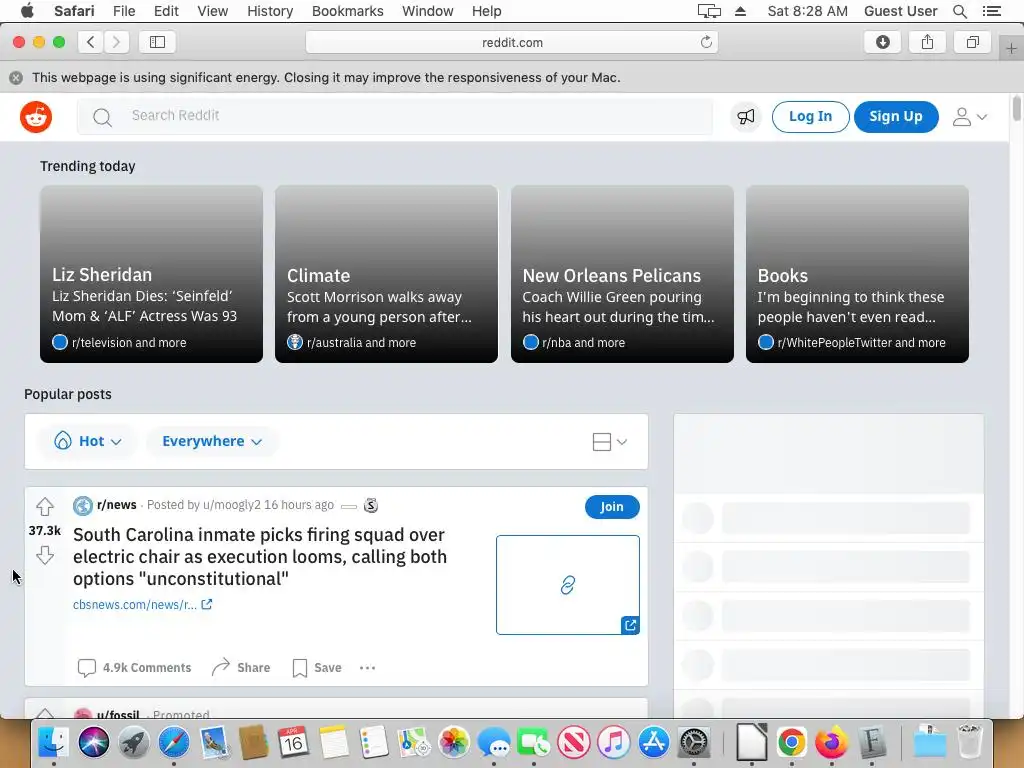Open the Bookmarks menu
This screenshot has height=768, width=1024.
[x=347, y=11]
